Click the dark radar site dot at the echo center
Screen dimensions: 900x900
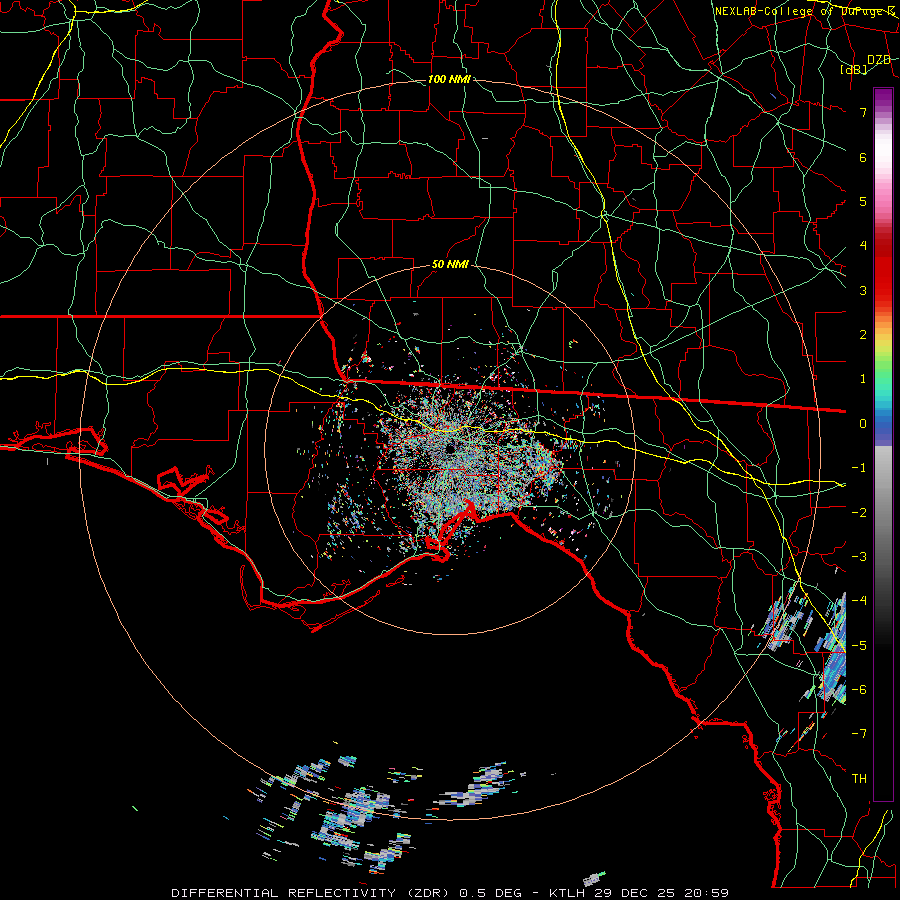coord(449,449)
